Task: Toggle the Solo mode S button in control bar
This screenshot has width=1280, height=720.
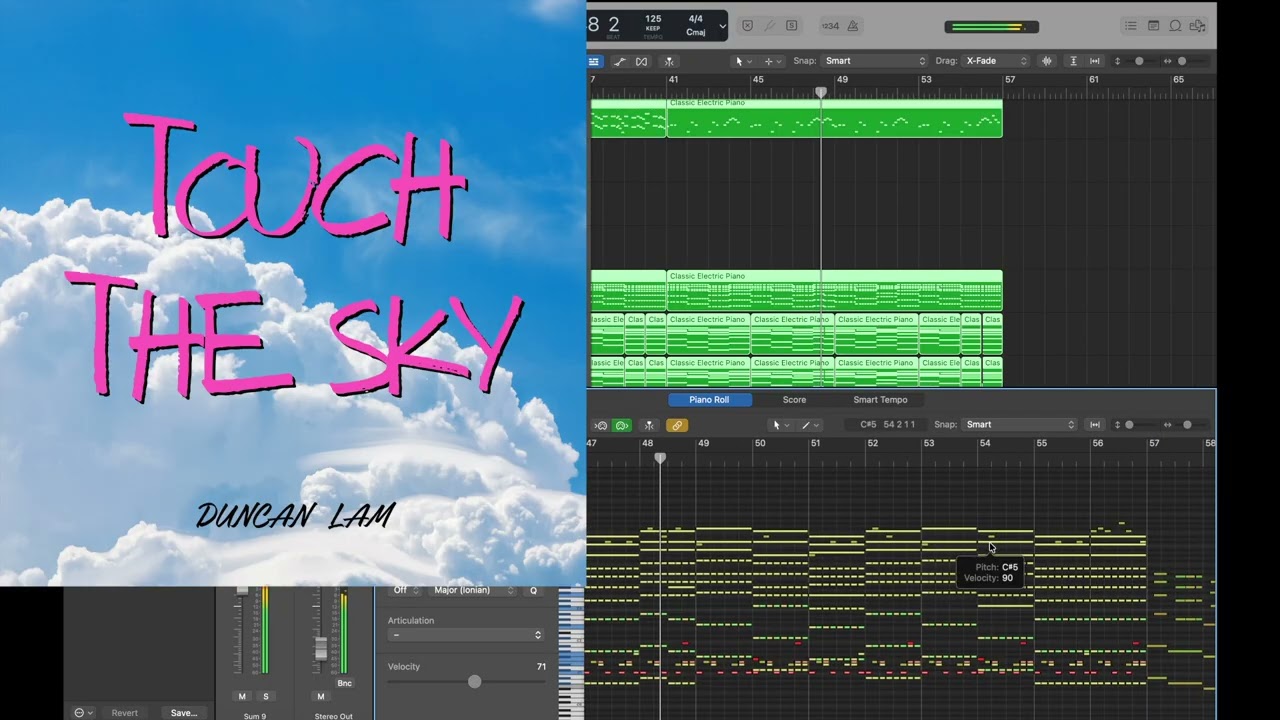Action: (792, 26)
